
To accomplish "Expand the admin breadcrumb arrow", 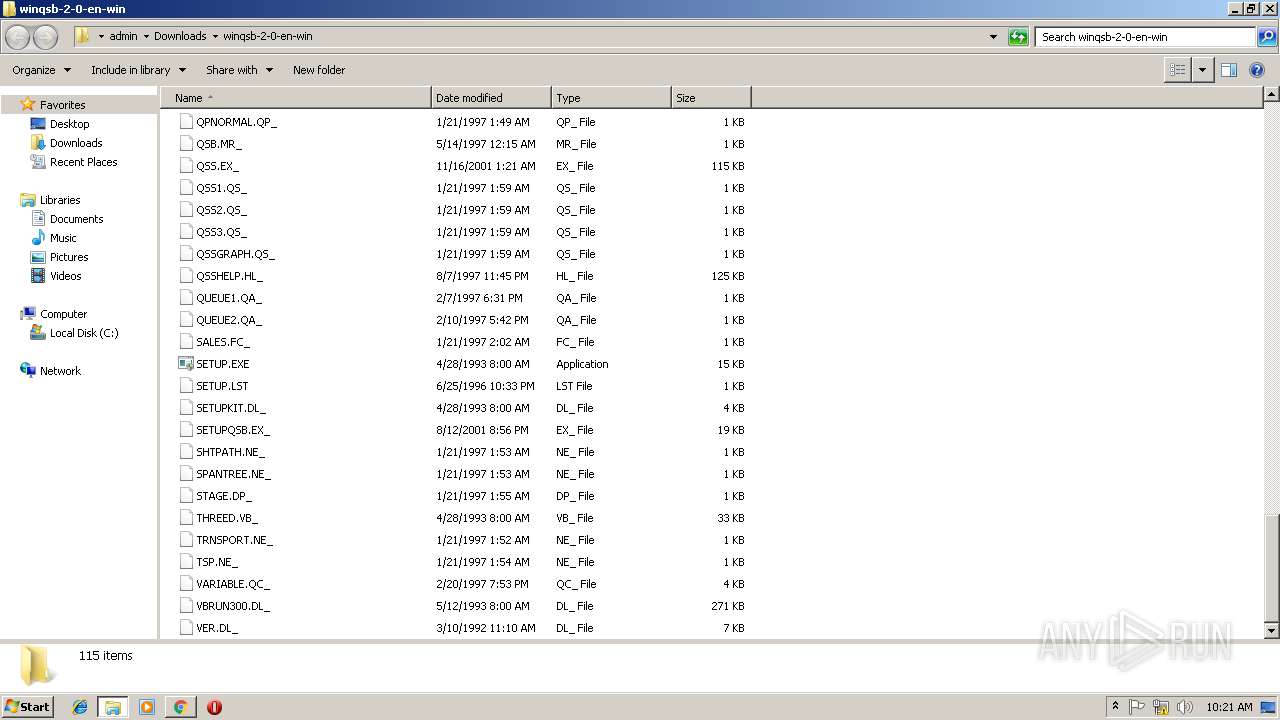I will (146, 37).
